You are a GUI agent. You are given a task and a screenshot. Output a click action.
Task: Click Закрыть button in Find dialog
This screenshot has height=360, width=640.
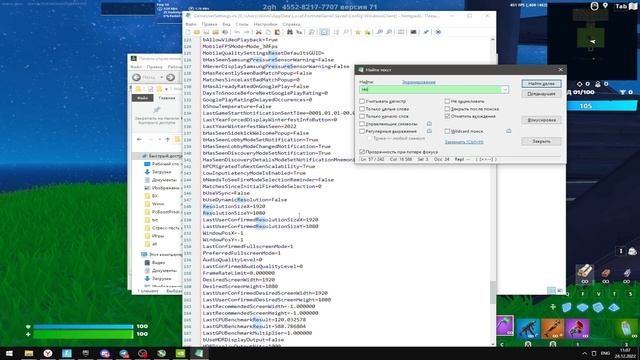click(x=541, y=141)
